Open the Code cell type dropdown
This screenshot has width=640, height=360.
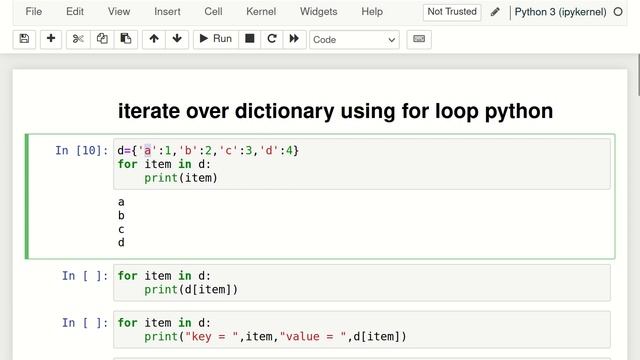click(354, 40)
